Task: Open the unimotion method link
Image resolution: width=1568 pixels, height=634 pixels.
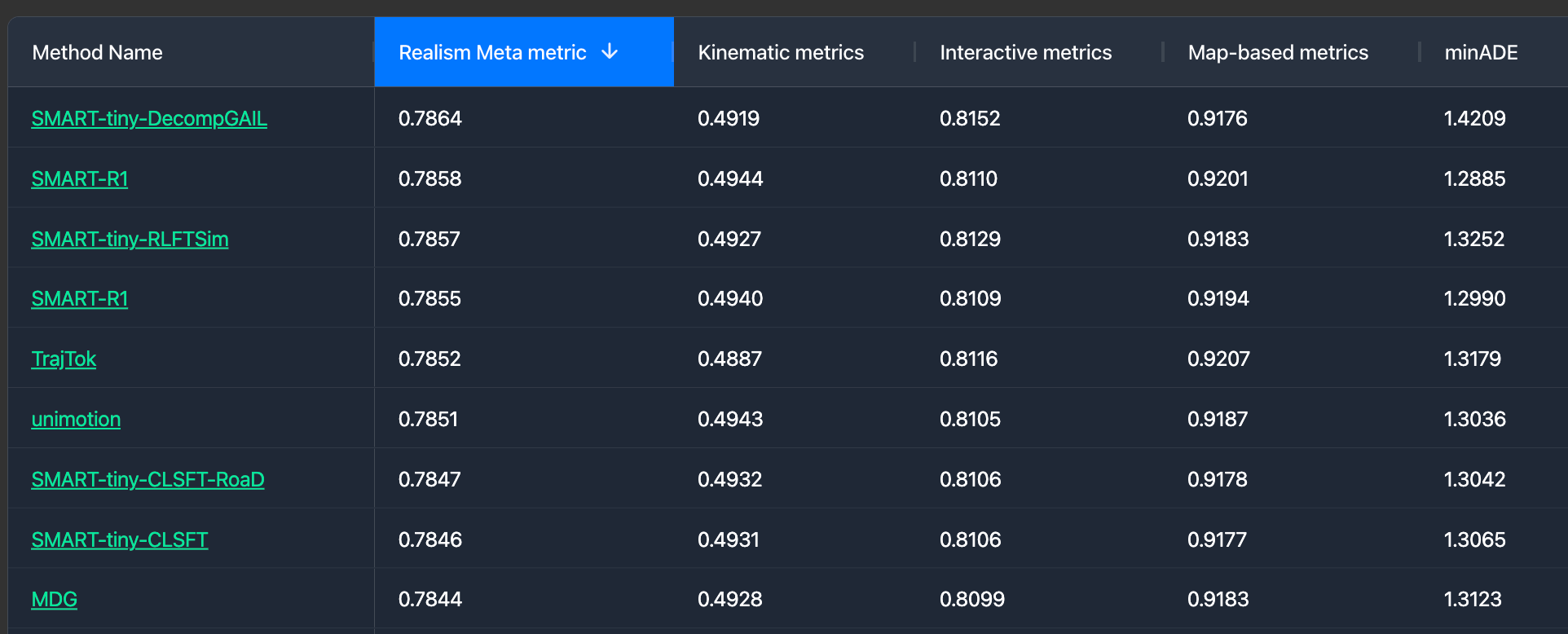Action: [x=76, y=420]
